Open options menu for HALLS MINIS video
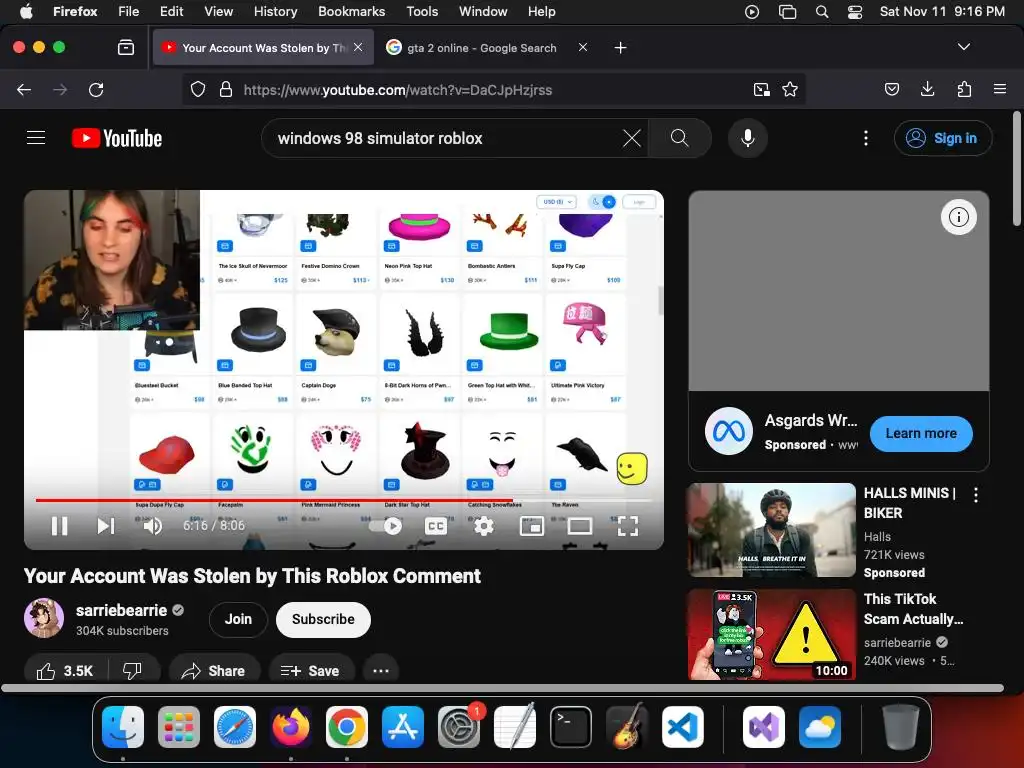The width and height of the screenshot is (1024, 768). point(976,495)
